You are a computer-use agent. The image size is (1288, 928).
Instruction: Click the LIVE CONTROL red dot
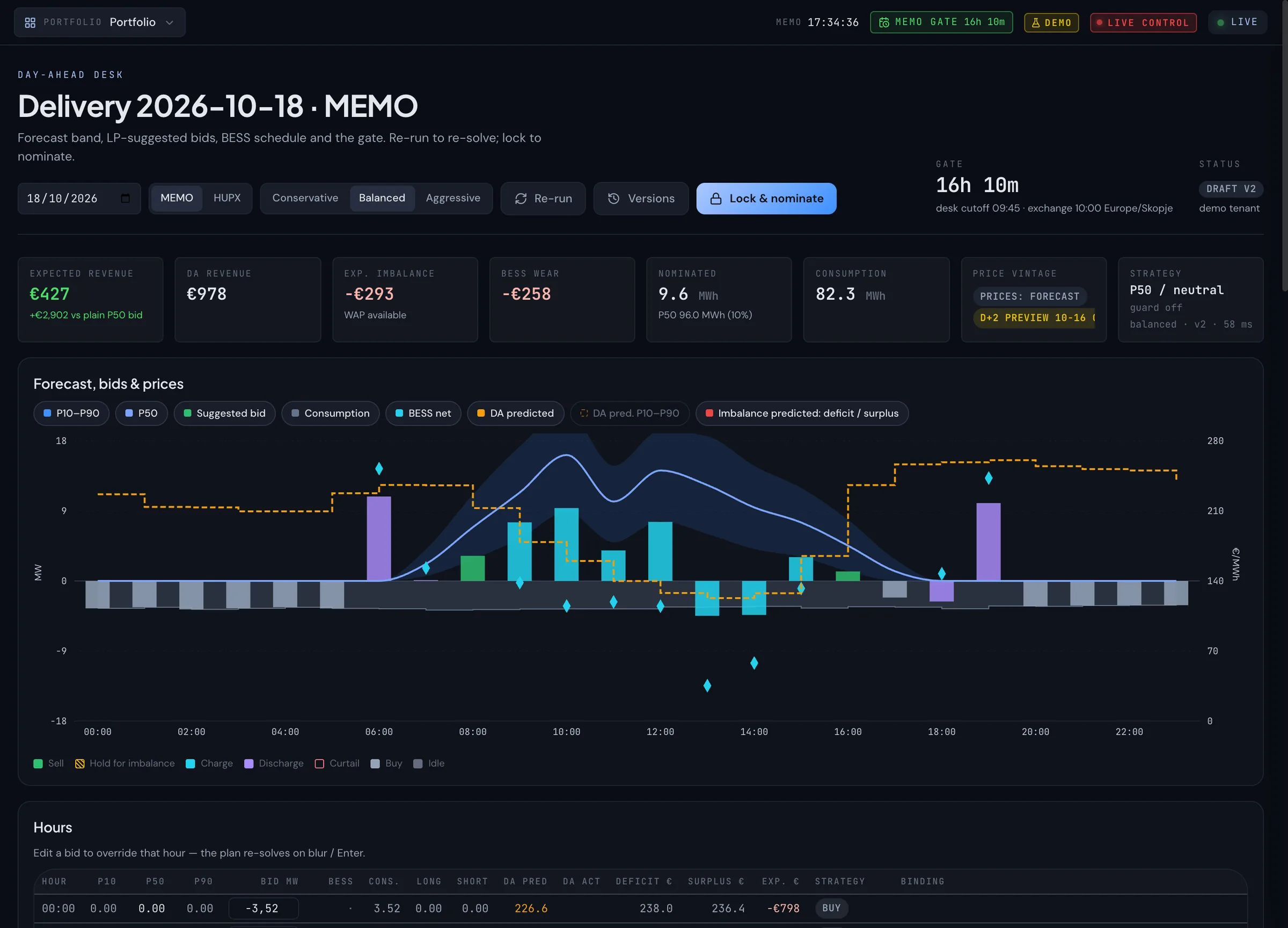[x=1100, y=23]
